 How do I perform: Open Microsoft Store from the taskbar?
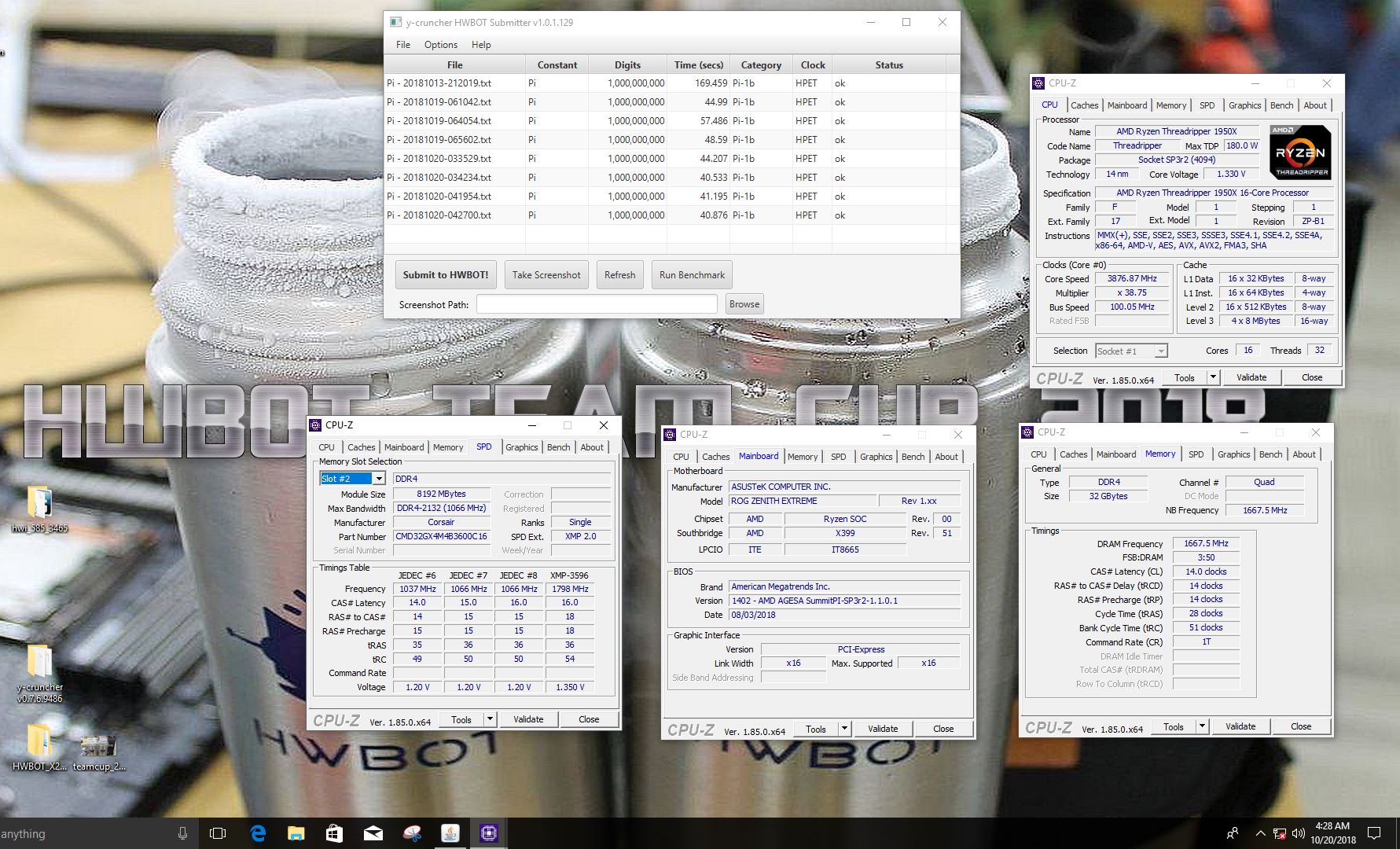click(334, 833)
